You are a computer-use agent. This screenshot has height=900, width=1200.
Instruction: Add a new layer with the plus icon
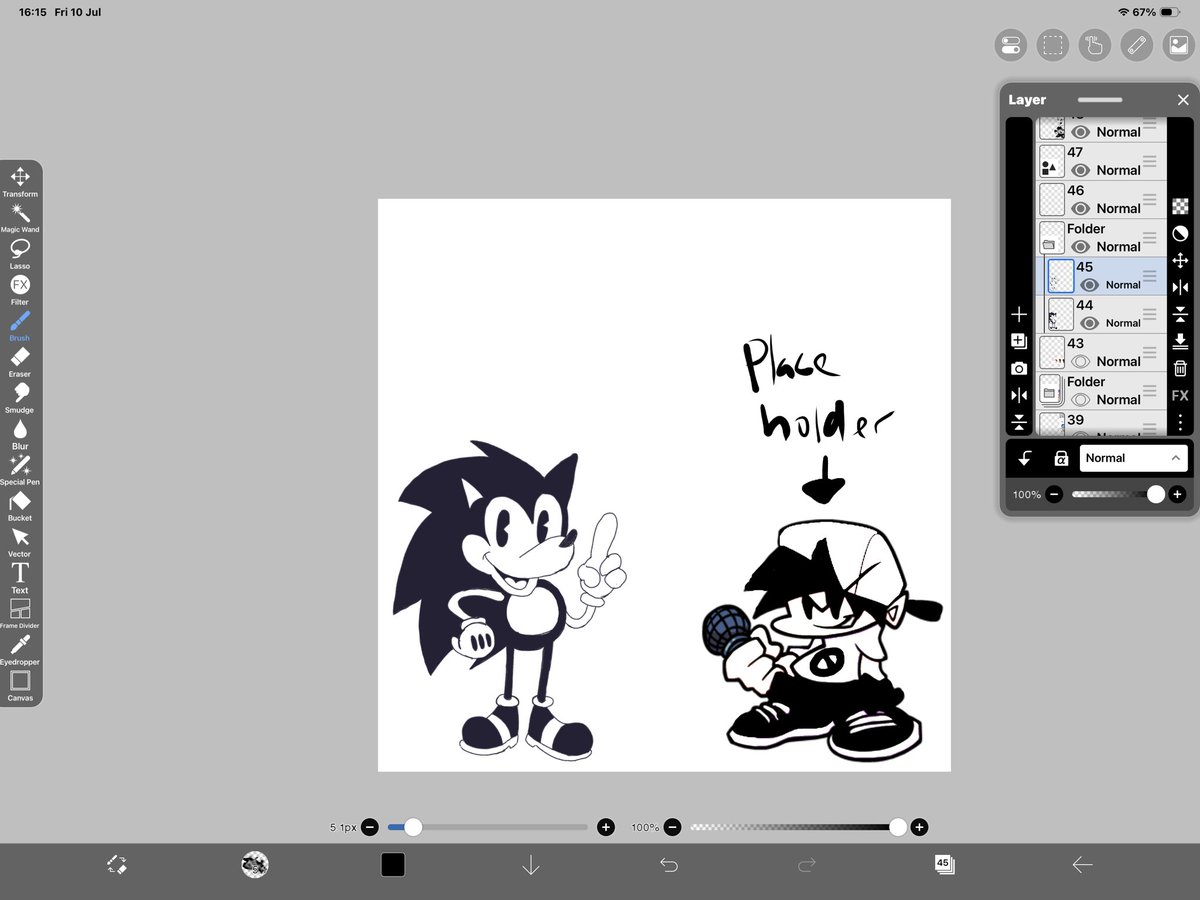[1019, 314]
